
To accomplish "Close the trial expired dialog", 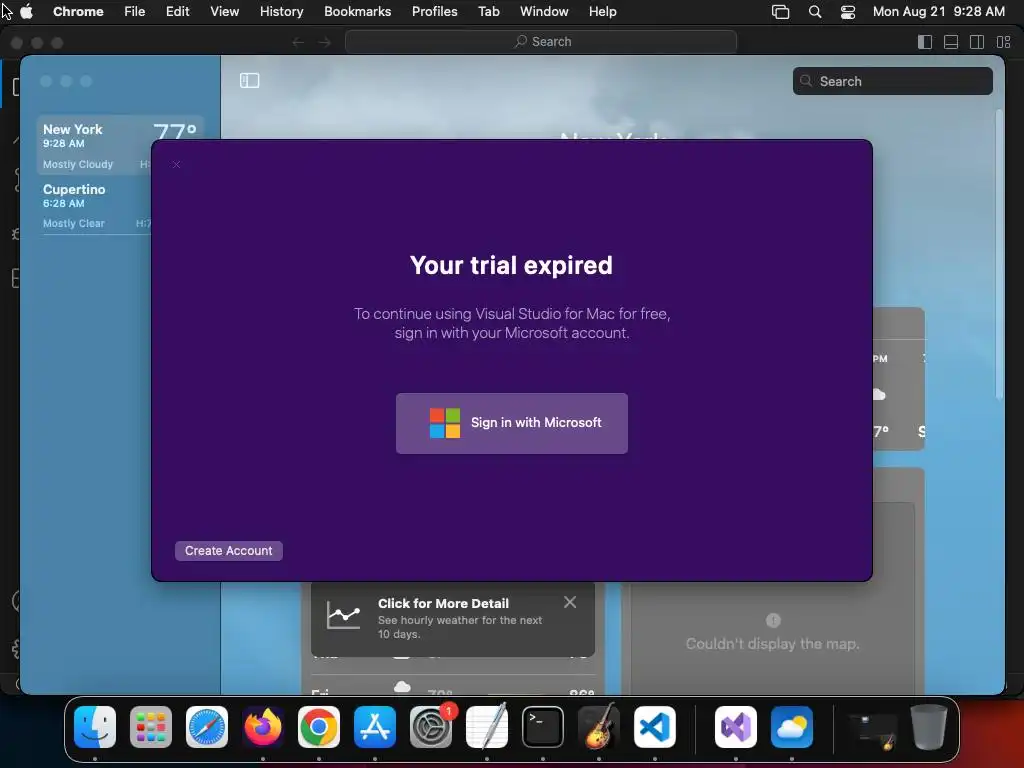I will (x=176, y=164).
